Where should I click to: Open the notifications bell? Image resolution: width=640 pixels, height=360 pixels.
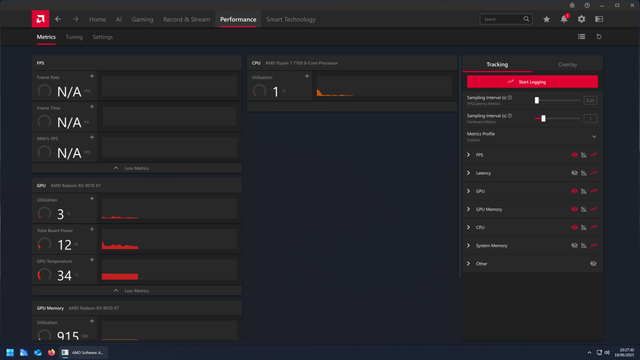pos(564,19)
